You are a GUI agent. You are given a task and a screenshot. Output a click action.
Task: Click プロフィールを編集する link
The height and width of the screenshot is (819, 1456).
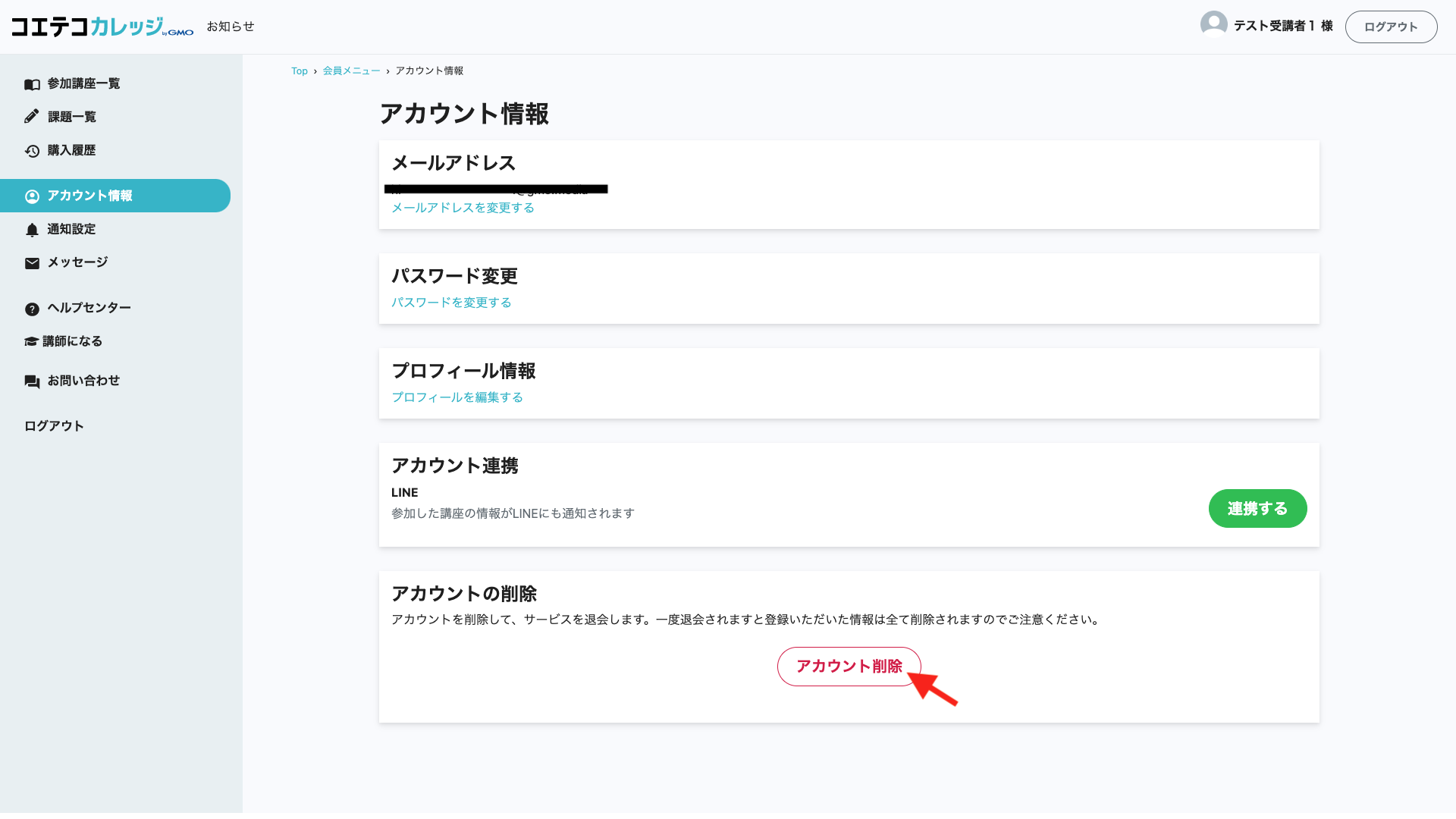coord(457,397)
